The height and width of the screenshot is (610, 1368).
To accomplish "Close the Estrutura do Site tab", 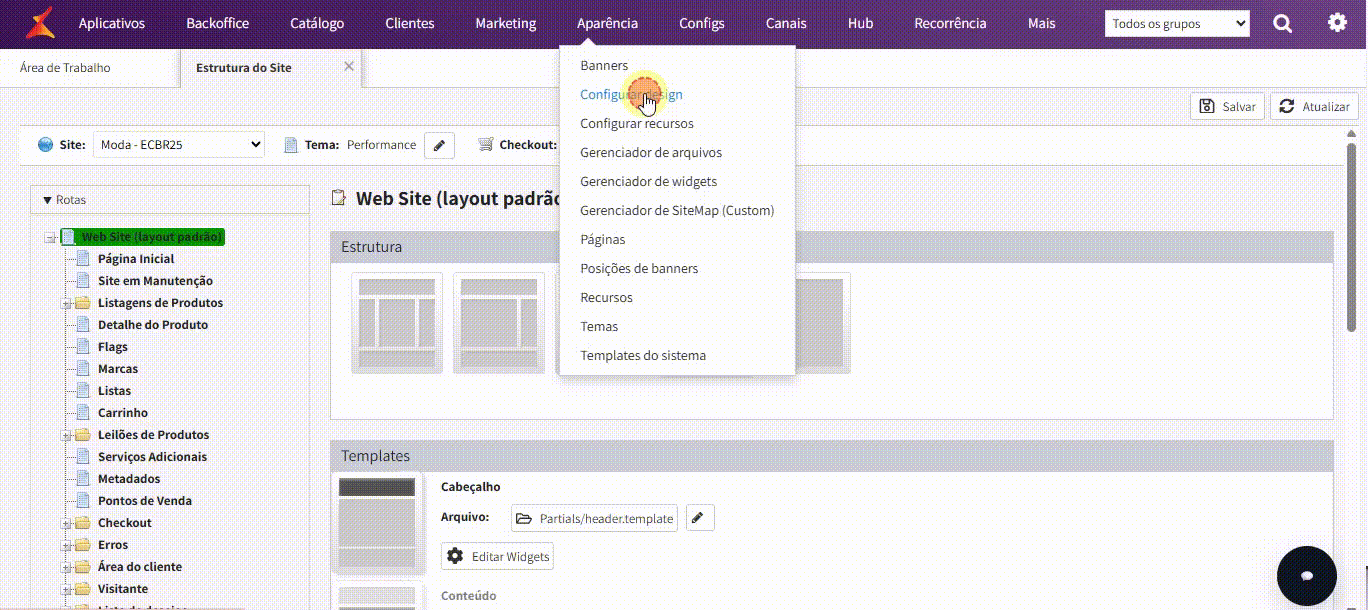I will (349, 66).
